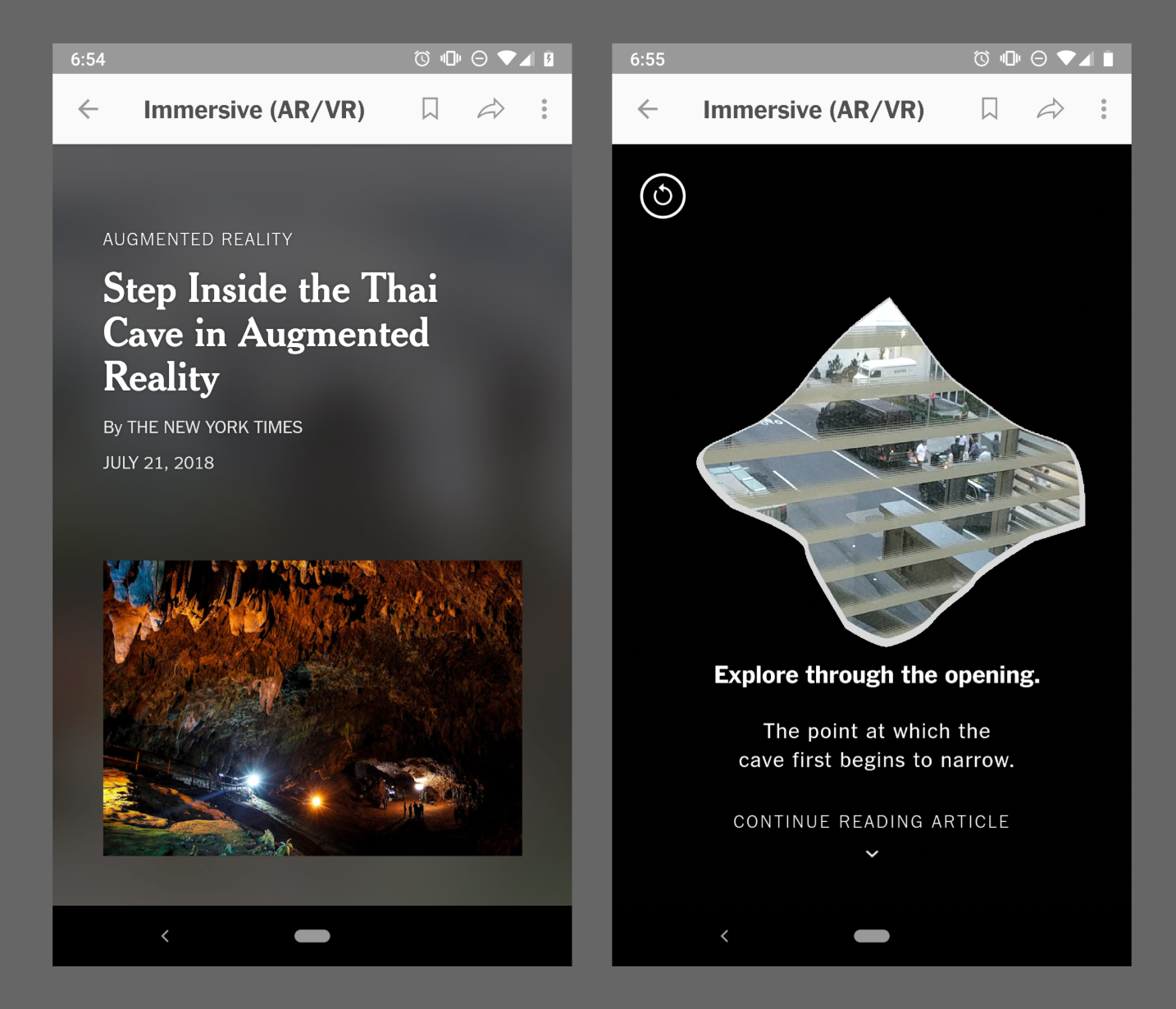Tap the date 'JULY 21, 2018'
The height and width of the screenshot is (1009, 1176).
pyautogui.click(x=158, y=463)
